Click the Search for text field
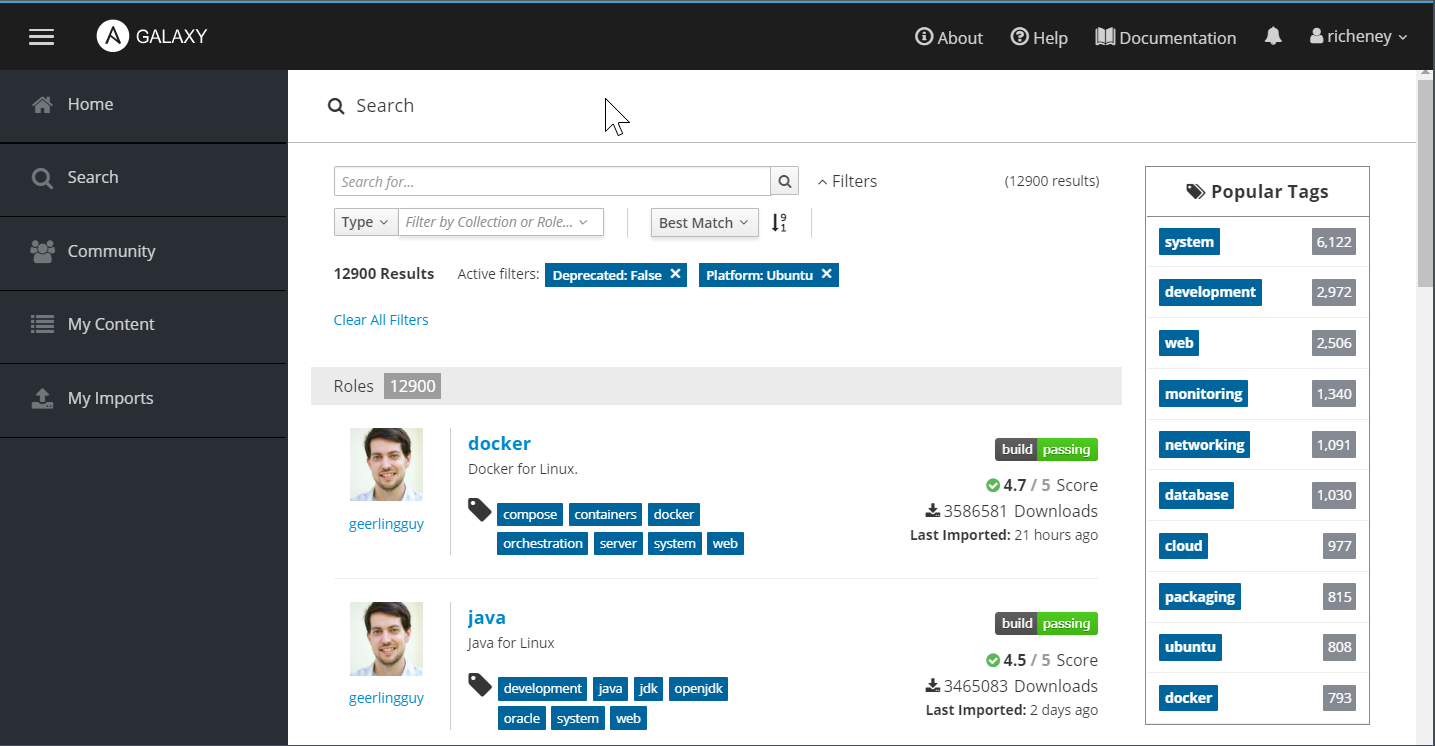This screenshot has width=1435, height=746. click(552, 182)
